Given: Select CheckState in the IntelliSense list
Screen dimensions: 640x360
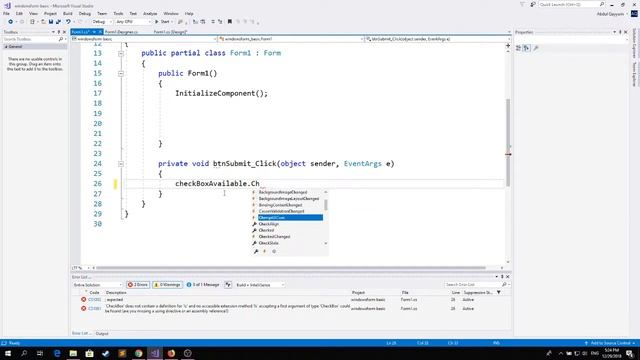Looking at the screenshot, I should tap(269, 243).
